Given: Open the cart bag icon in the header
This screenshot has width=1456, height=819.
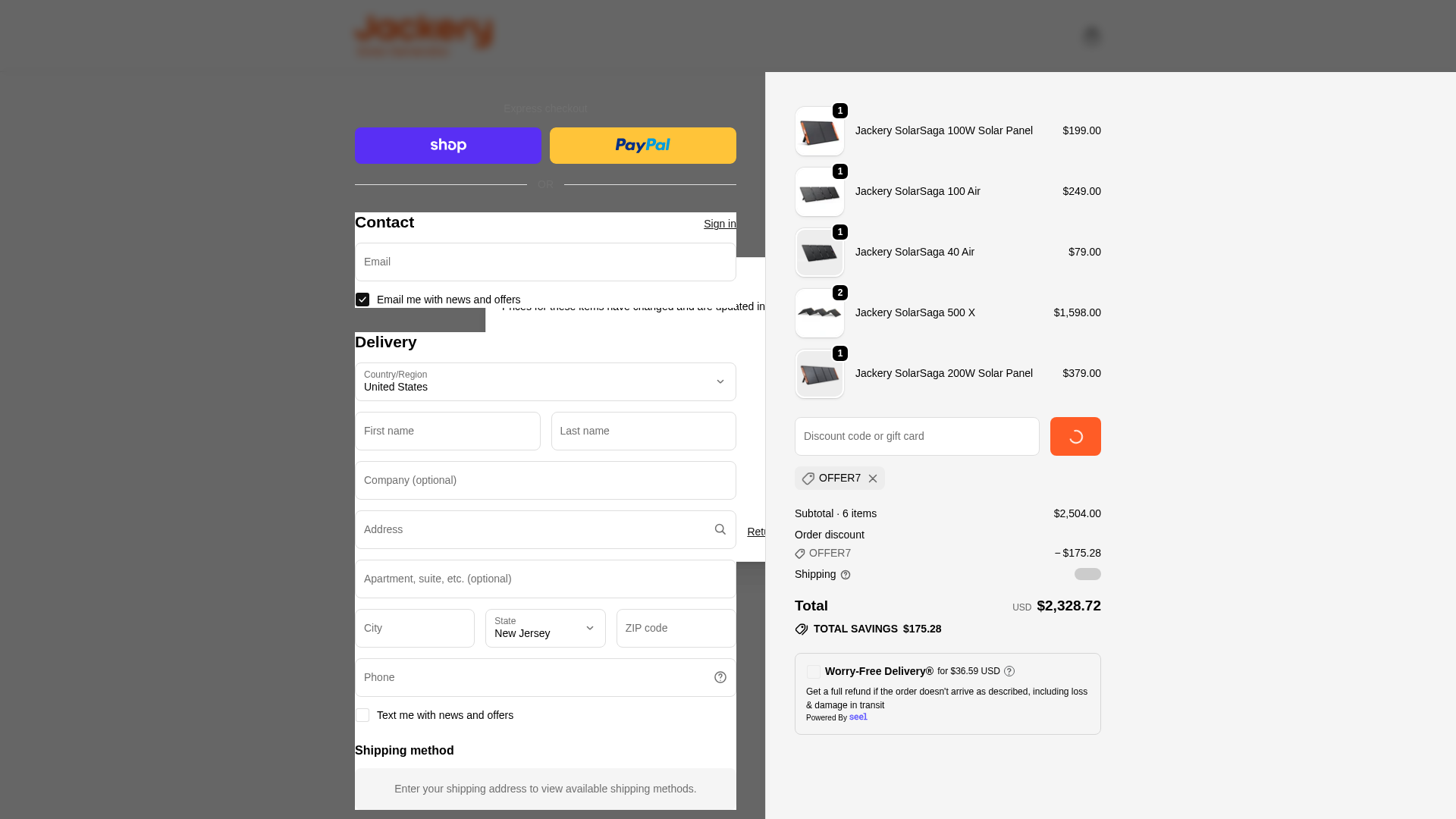Looking at the screenshot, I should pyautogui.click(x=1091, y=36).
